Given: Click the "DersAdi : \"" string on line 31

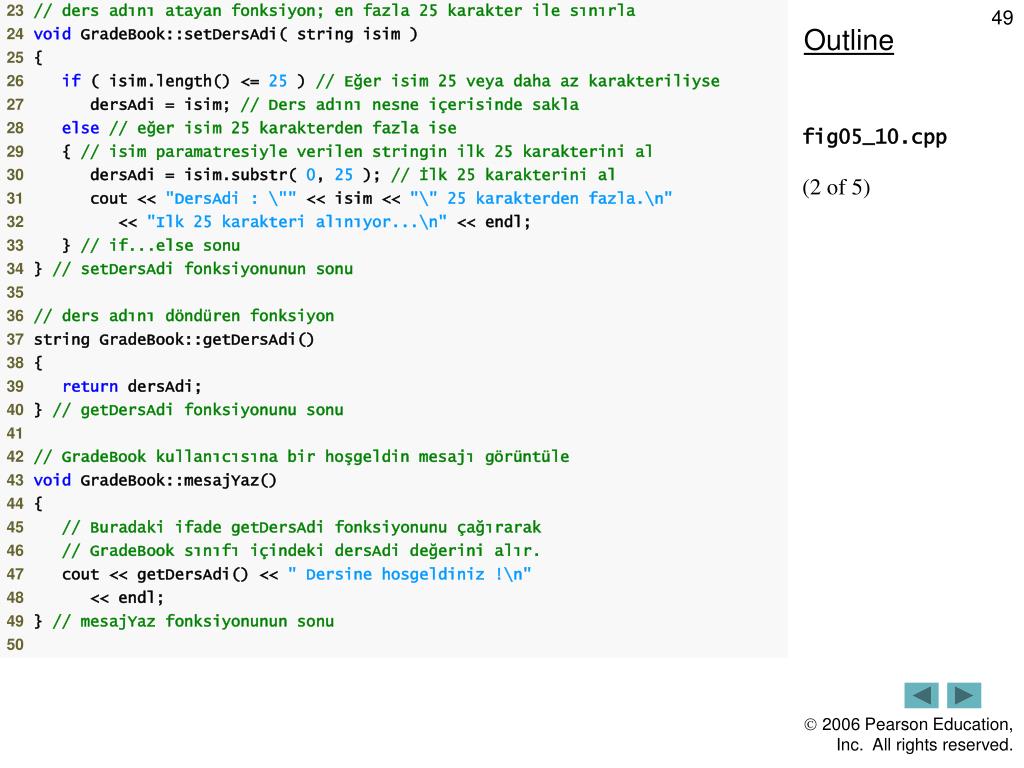Looking at the screenshot, I should click(x=231, y=199).
